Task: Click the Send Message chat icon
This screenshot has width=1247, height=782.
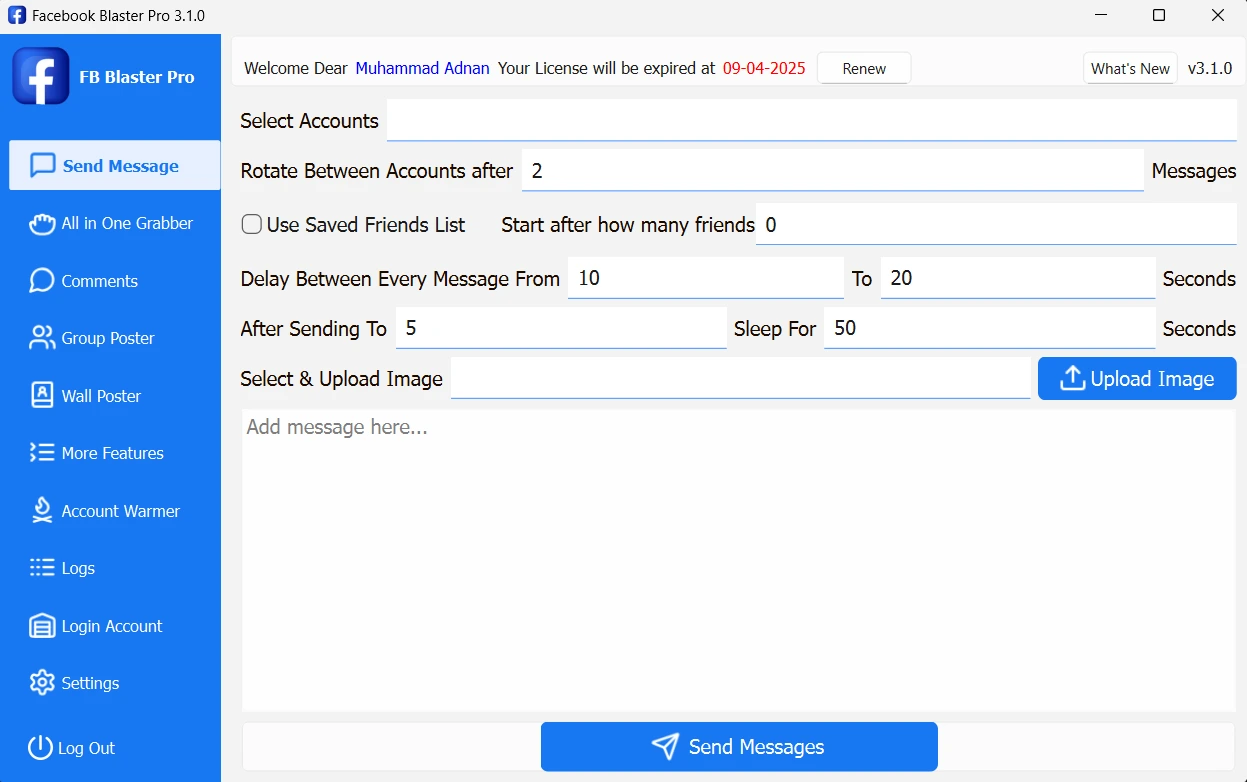Action: tap(42, 166)
